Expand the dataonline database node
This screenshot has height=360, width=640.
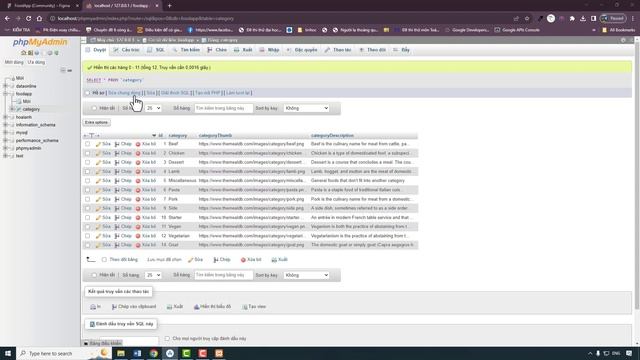pyautogui.click(x=5, y=86)
